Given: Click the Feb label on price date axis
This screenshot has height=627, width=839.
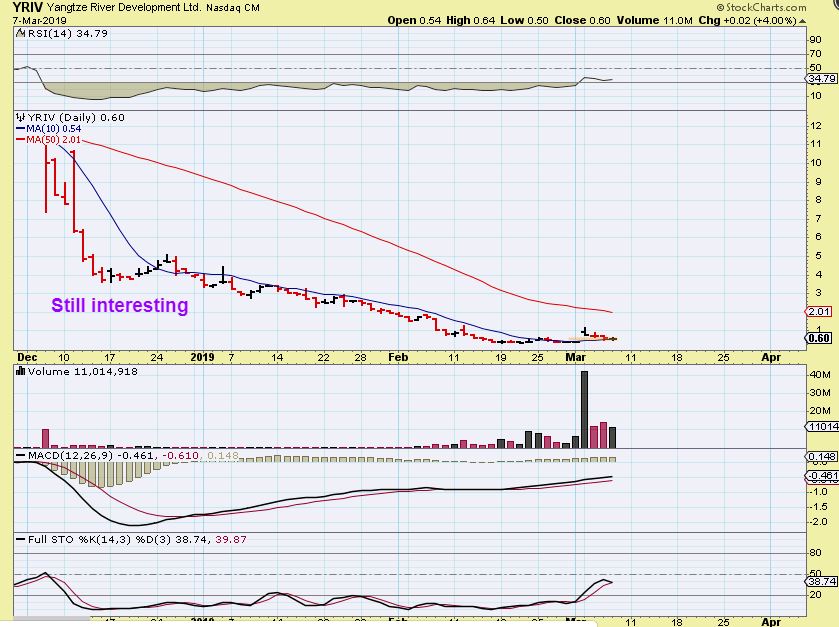Looking at the screenshot, I should (398, 357).
